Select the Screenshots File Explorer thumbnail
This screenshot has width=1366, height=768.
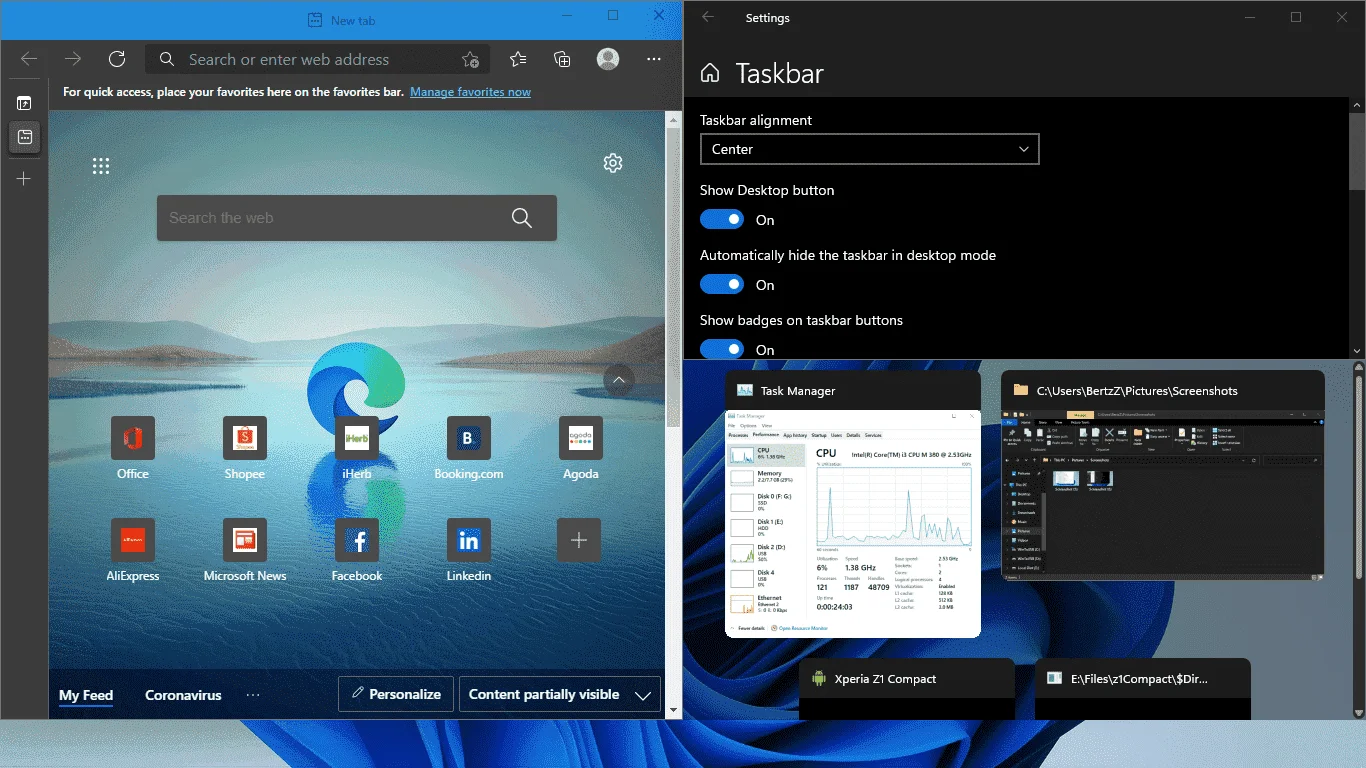tap(1163, 476)
